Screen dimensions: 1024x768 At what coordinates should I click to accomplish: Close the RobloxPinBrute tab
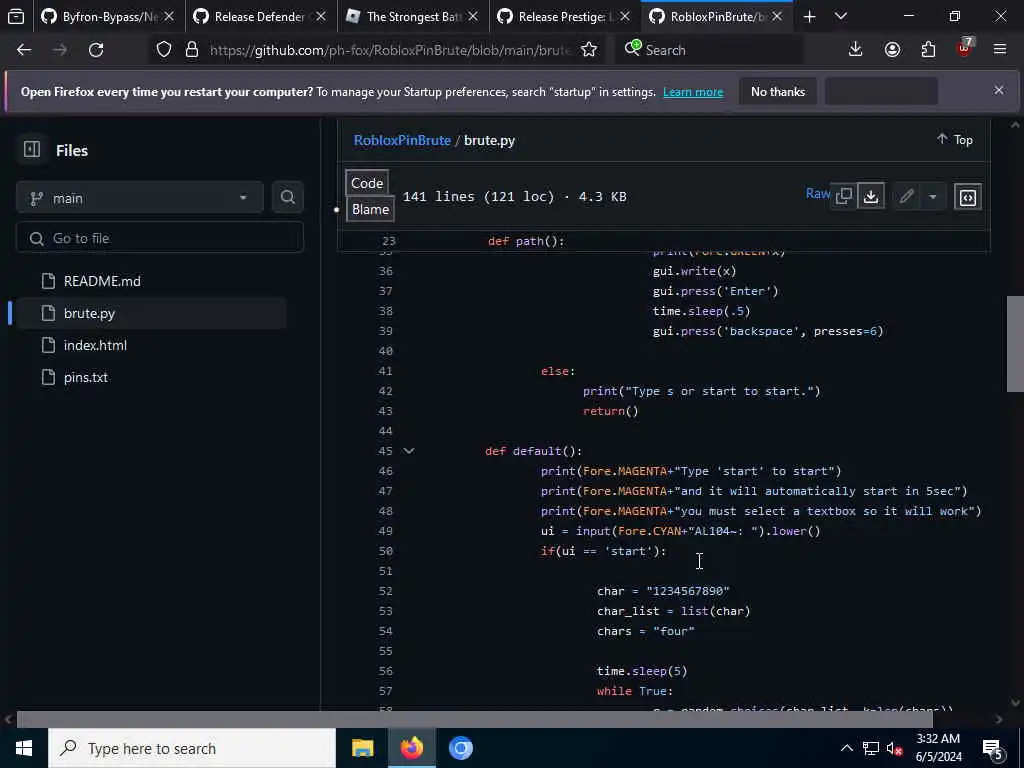click(777, 16)
